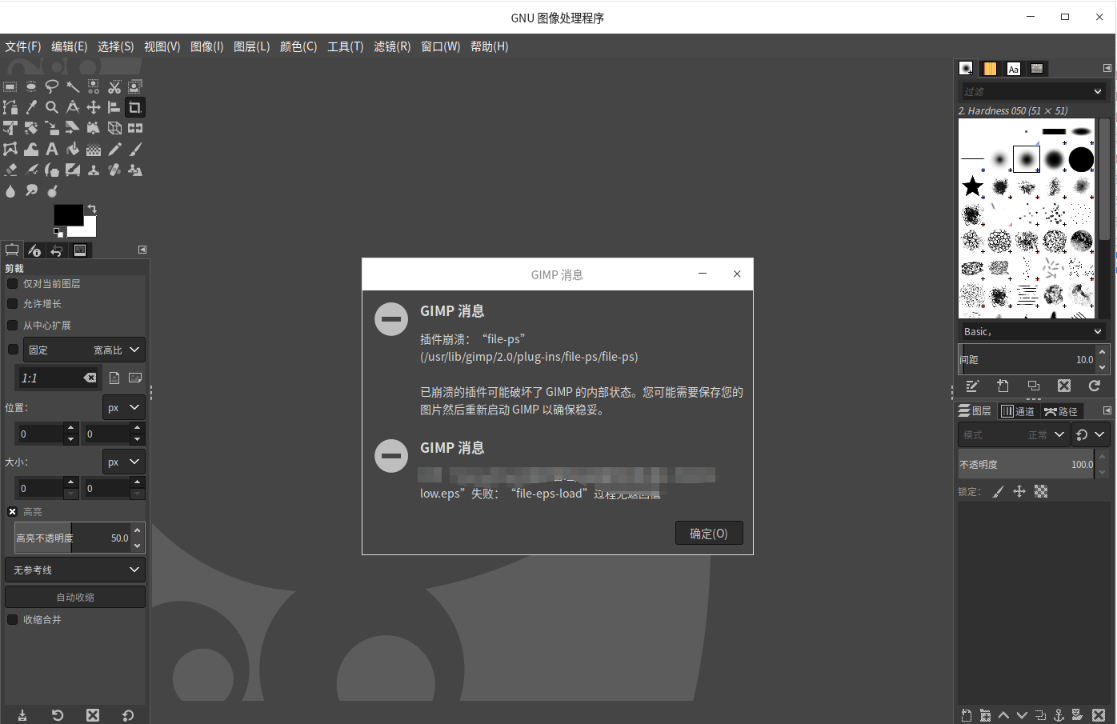Viewport: 1117px width, 724px height.
Task: Open the 无参考线 guides dropdown
Action: pos(74,569)
